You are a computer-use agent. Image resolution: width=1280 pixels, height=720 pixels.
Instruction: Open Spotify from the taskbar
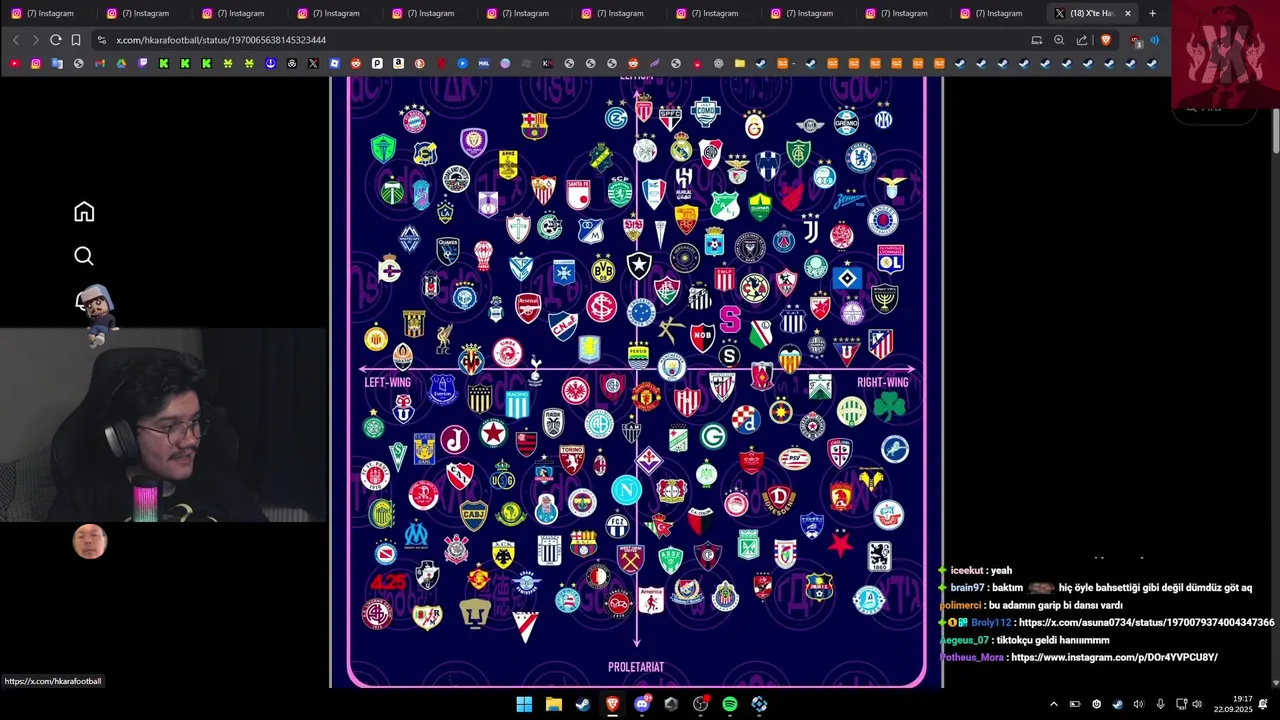[x=730, y=704]
